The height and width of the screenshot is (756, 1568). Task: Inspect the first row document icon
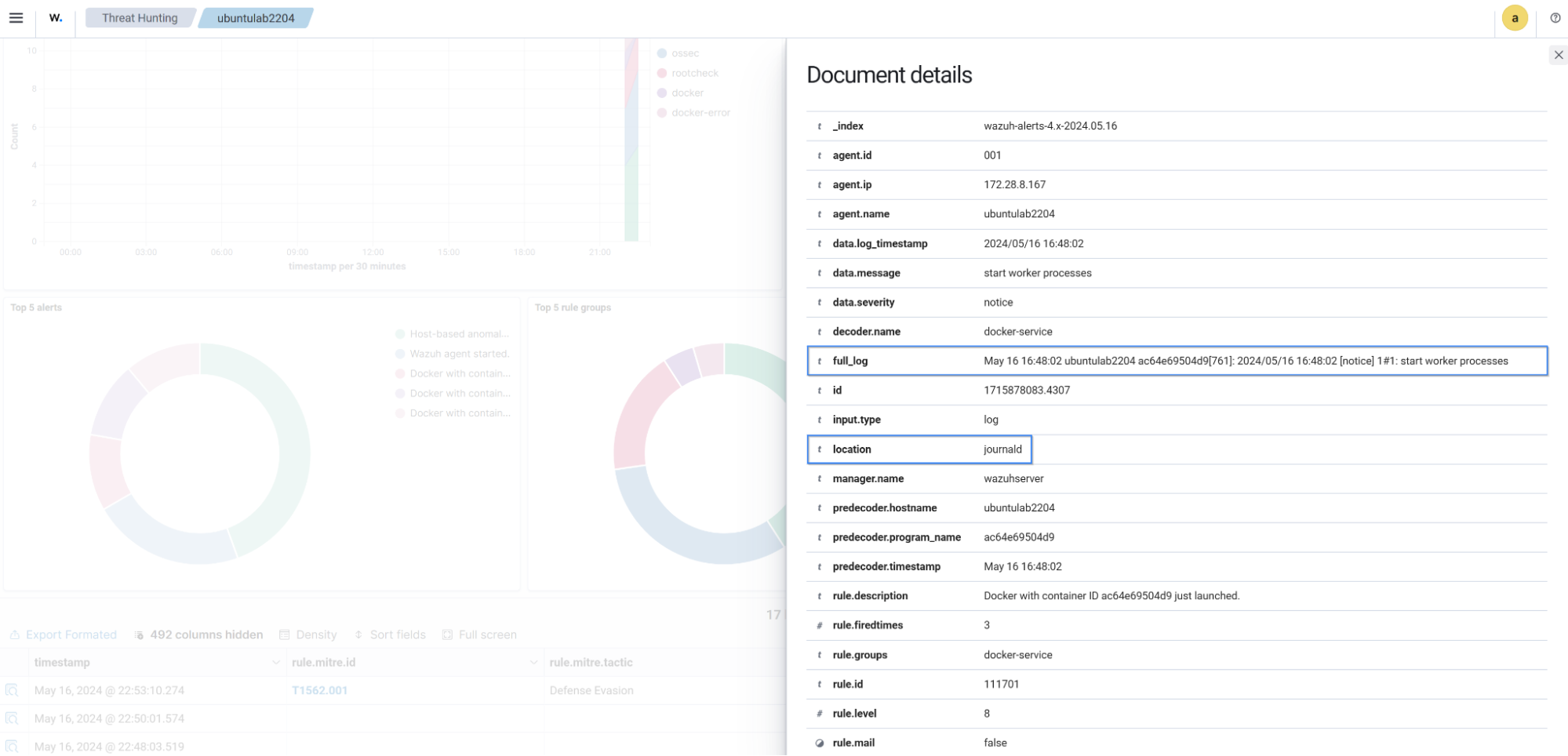12,690
